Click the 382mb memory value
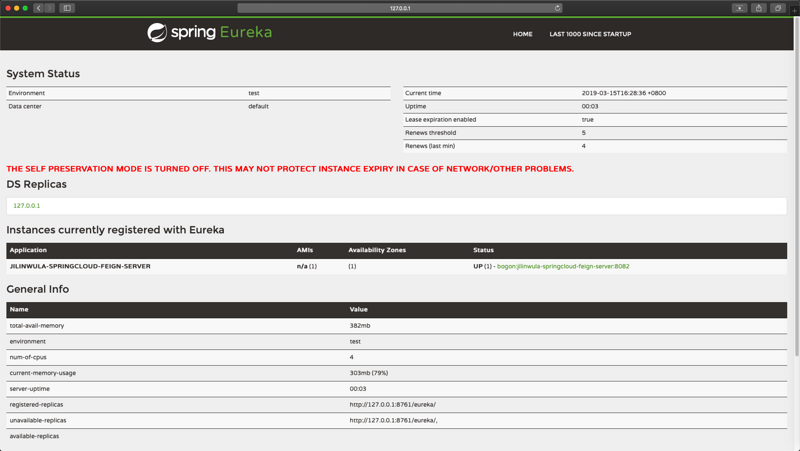 tap(360, 325)
